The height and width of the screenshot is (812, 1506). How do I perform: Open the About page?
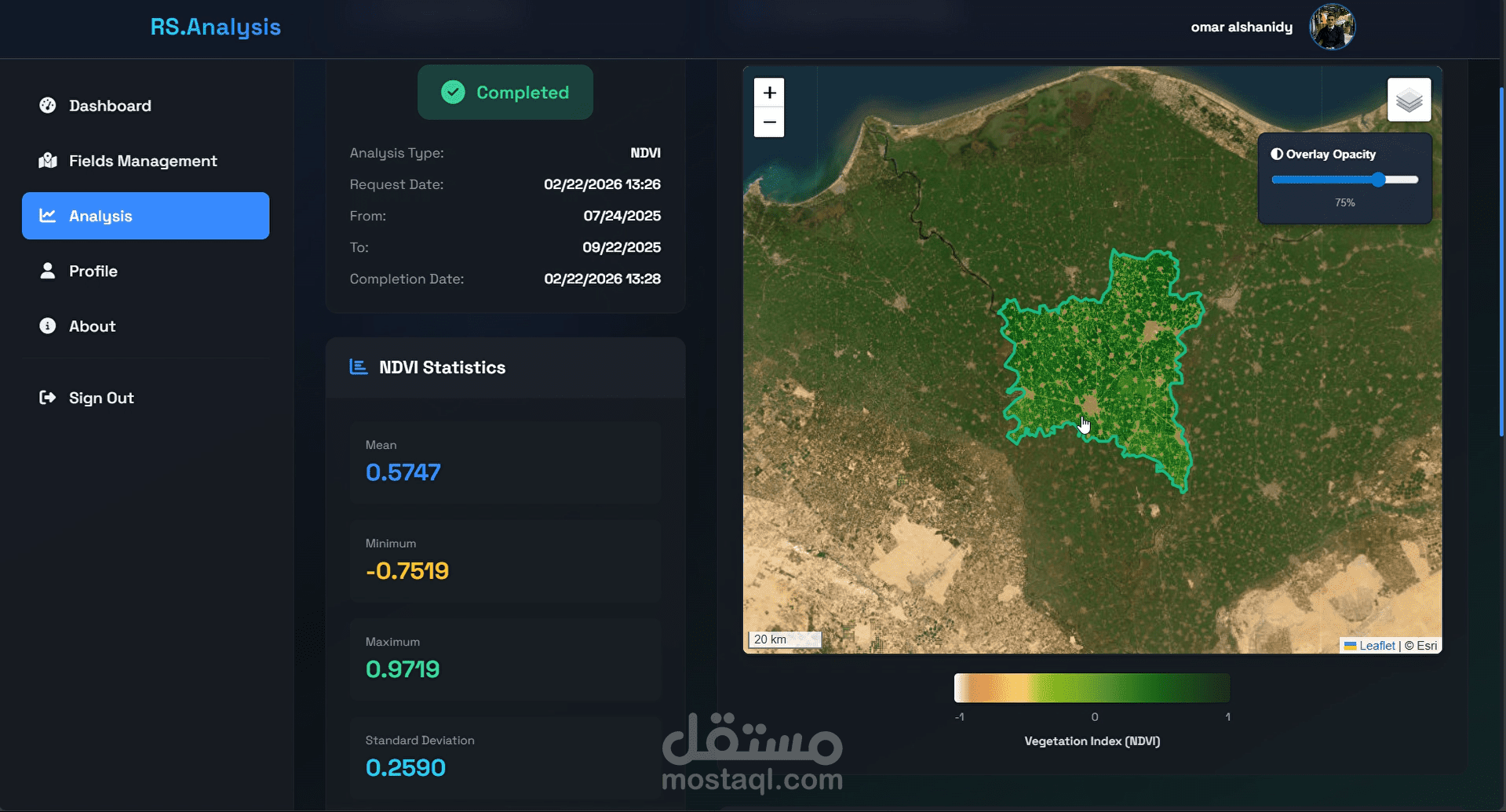pyautogui.click(x=146, y=326)
